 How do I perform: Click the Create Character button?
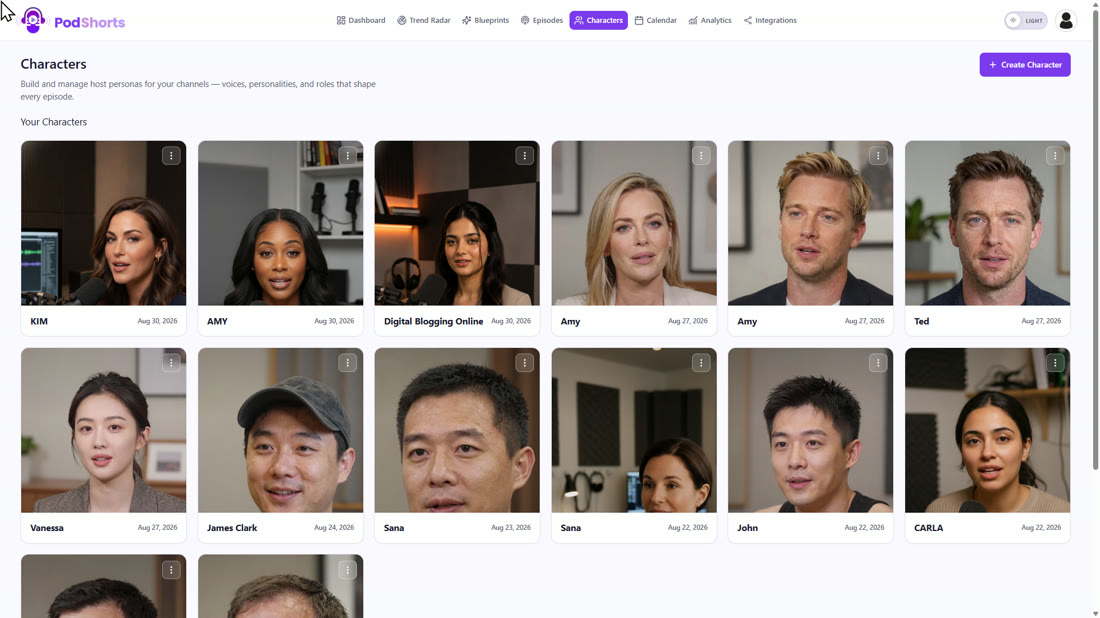point(1025,65)
